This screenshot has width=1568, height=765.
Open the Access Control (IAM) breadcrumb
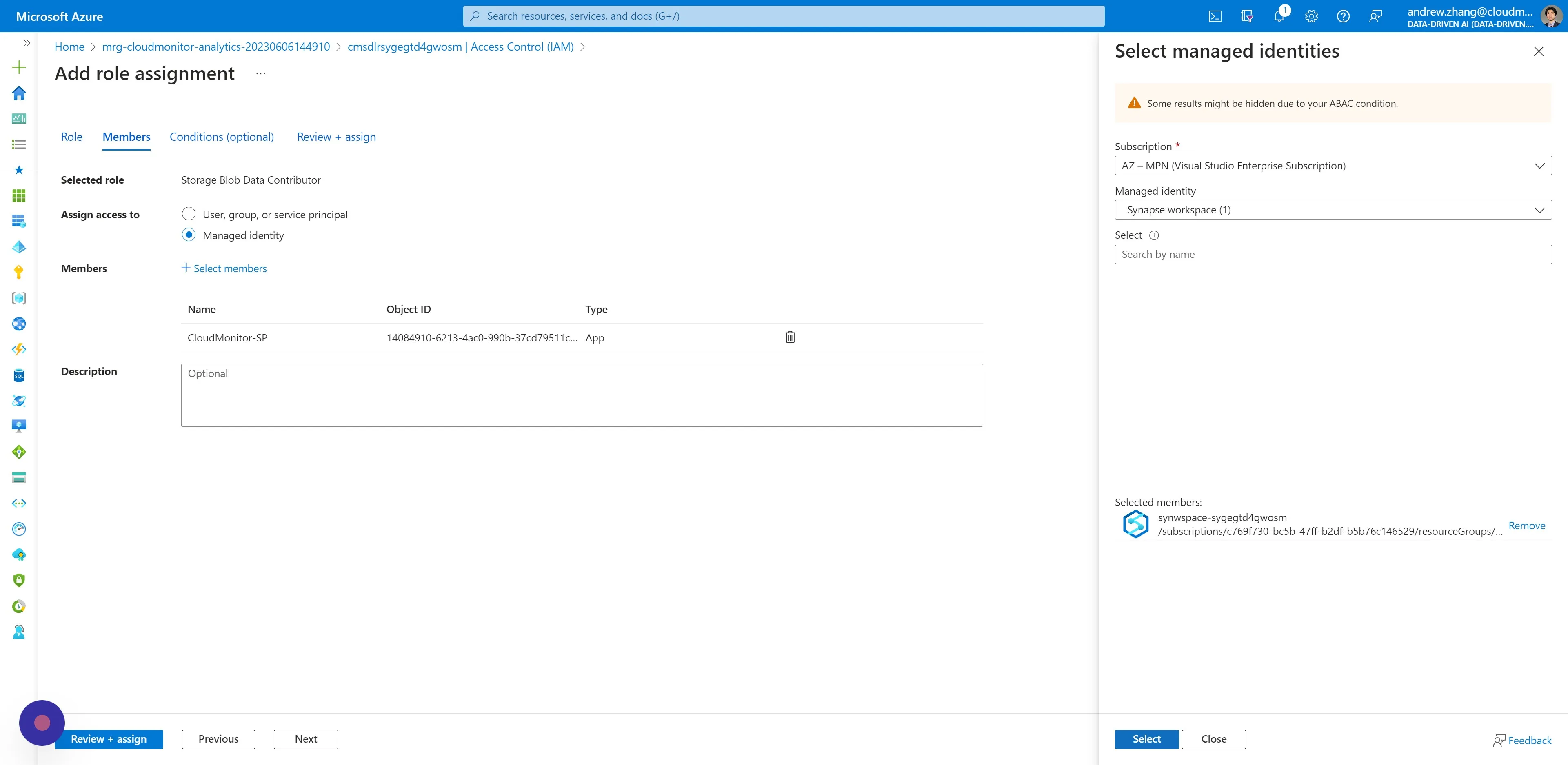[x=460, y=47]
